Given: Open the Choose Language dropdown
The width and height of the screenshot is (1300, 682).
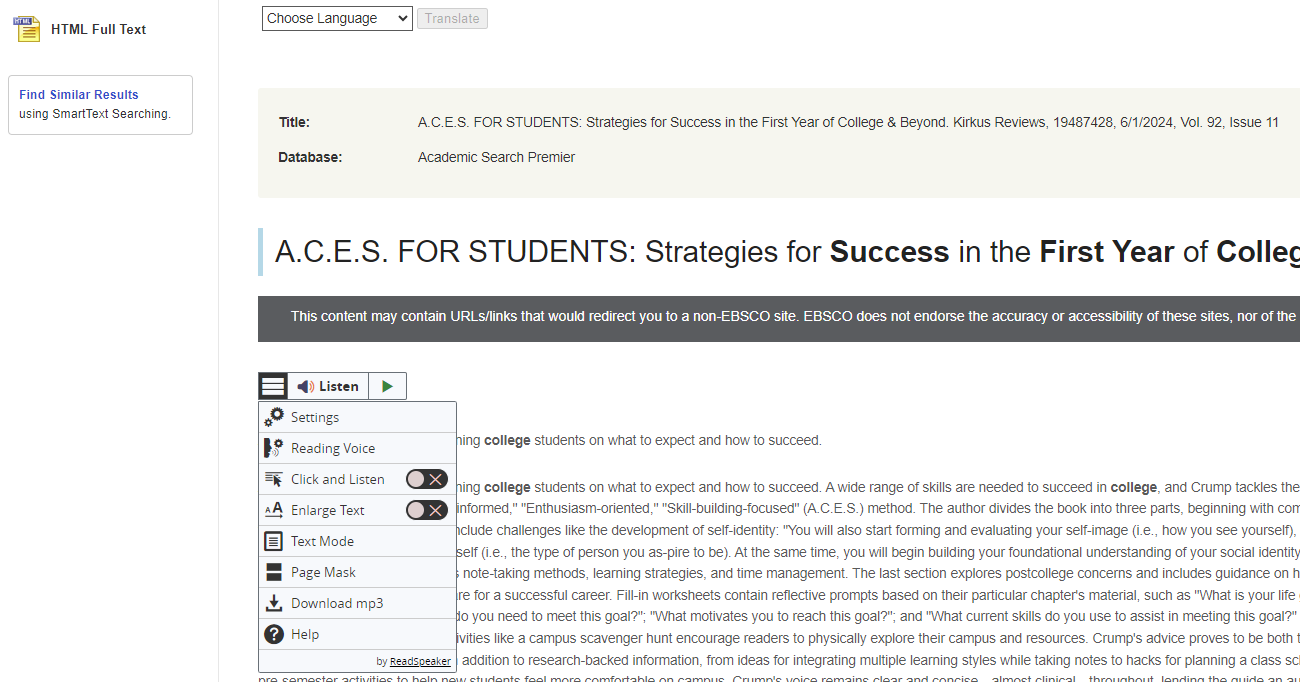Looking at the screenshot, I should pos(337,18).
